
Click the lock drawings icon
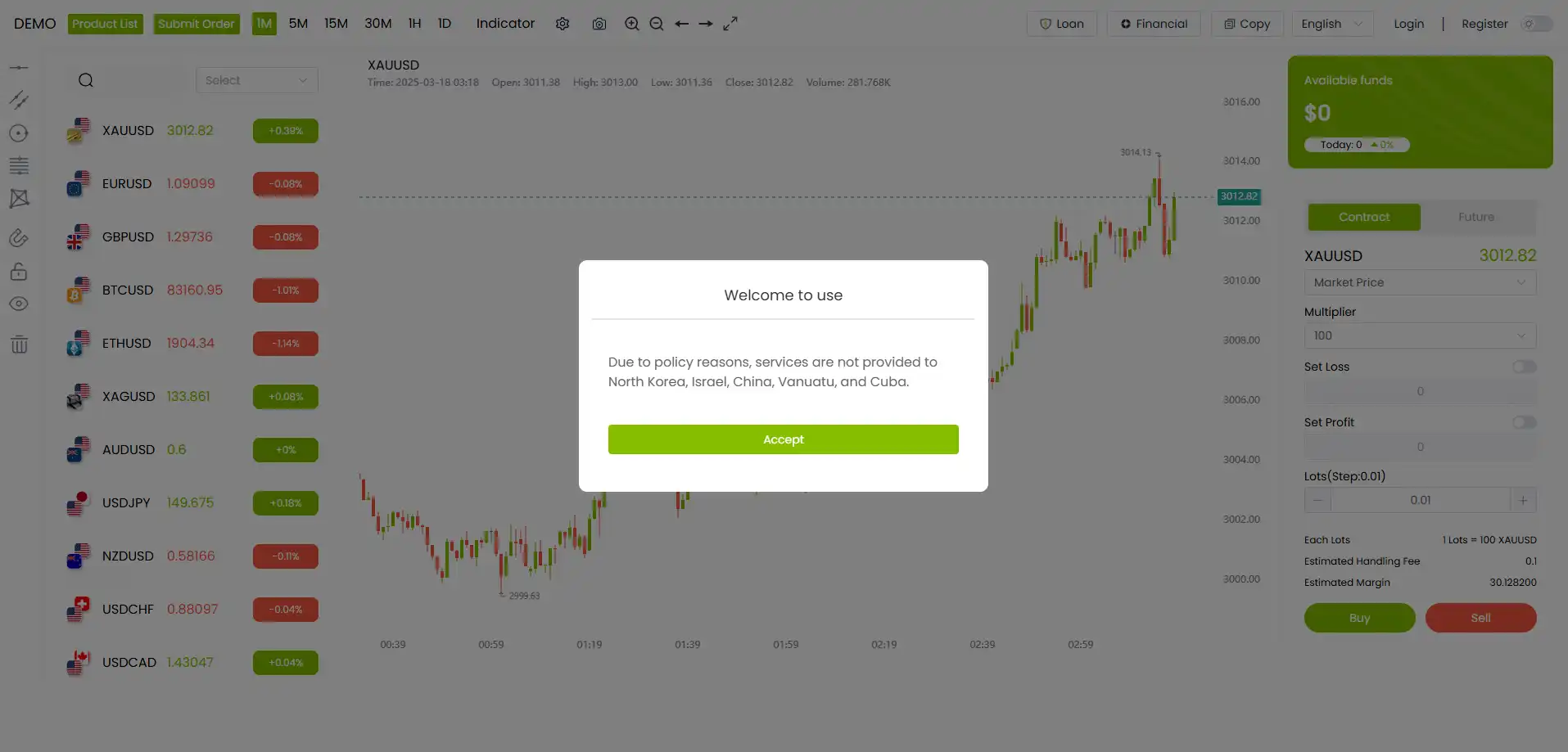click(19, 272)
